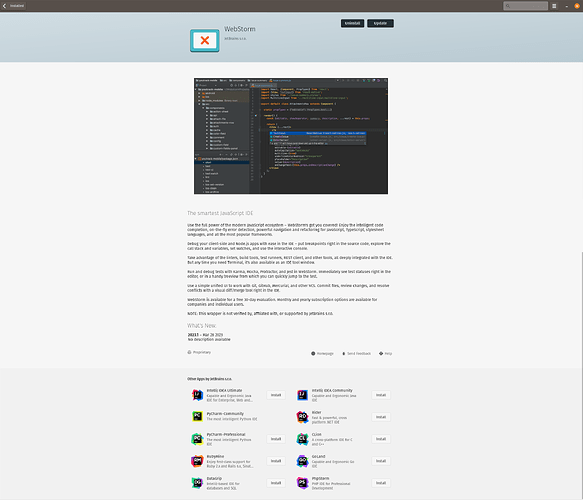The height and width of the screenshot is (500, 583).
Task: Click the Proprietary license label
Action: click(202, 352)
